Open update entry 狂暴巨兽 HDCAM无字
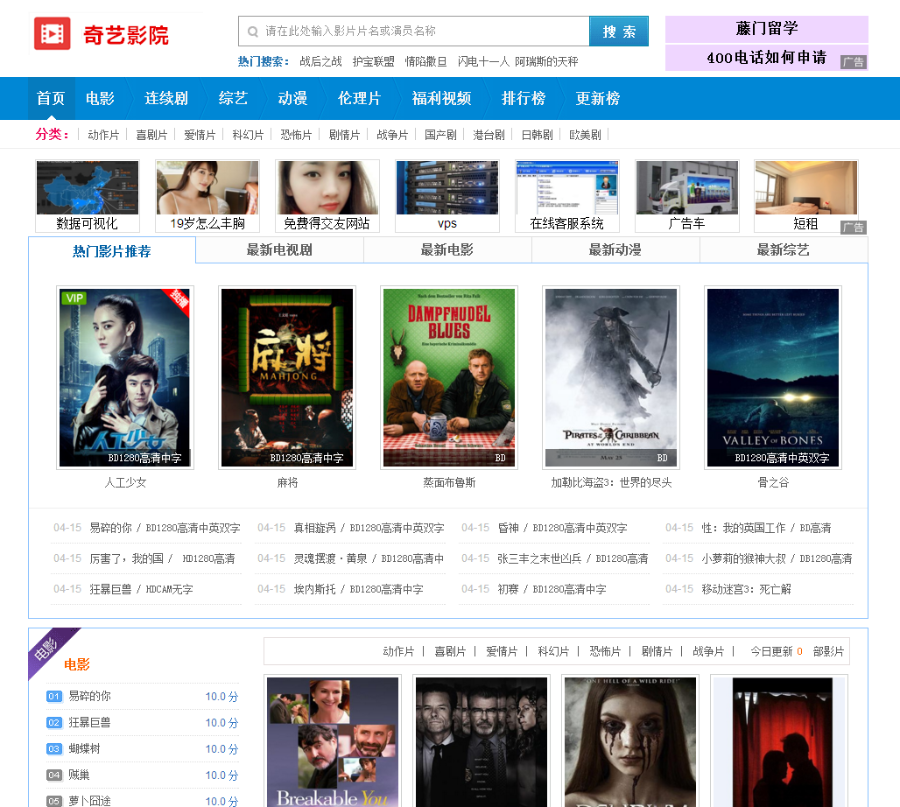Image resolution: width=900 pixels, height=807 pixels. point(141,589)
